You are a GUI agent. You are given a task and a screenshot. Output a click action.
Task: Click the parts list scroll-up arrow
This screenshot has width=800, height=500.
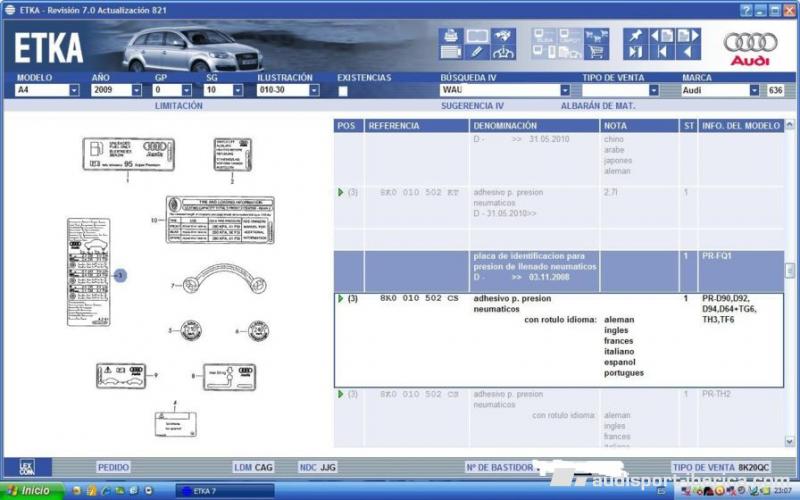click(x=789, y=124)
